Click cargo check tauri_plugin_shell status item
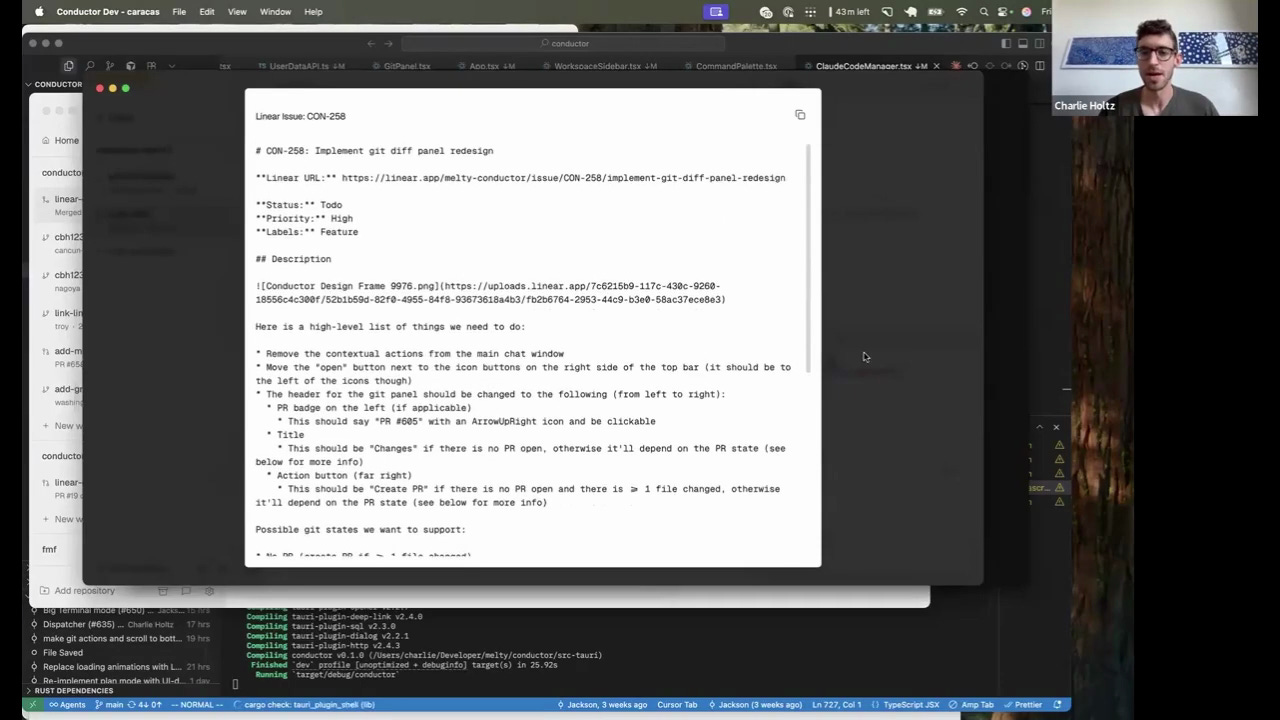This screenshot has width=1280, height=720. coord(303,704)
